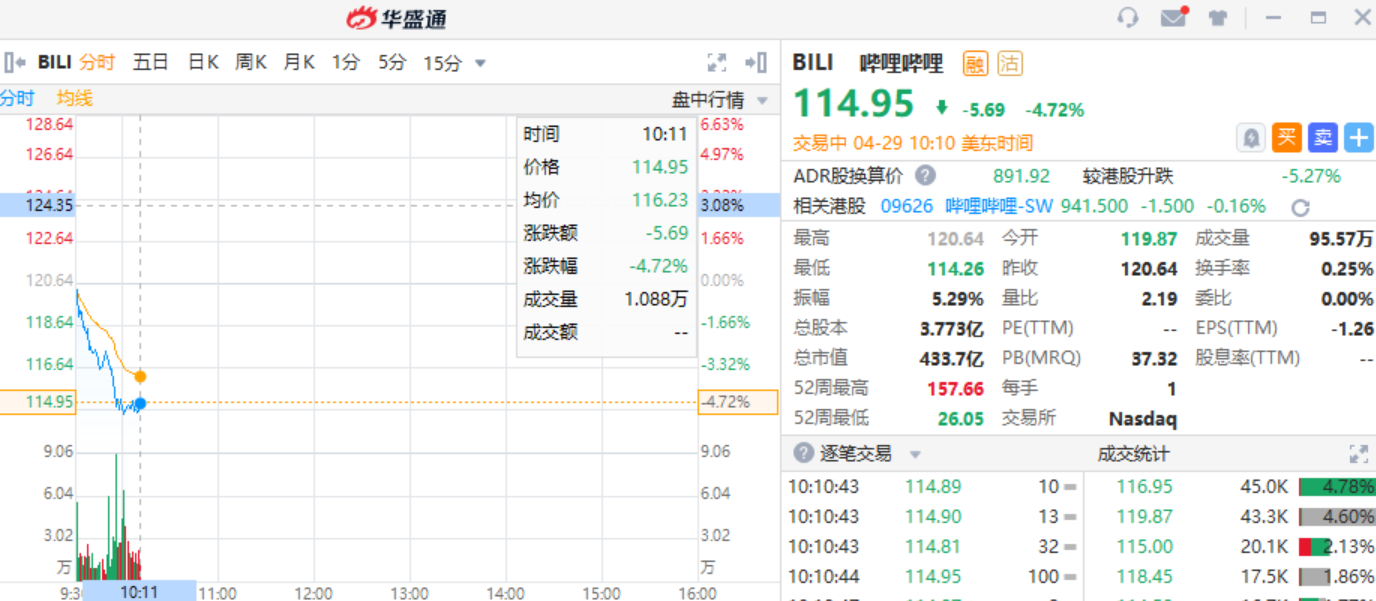Click the 买 buy button

(x=1287, y=138)
